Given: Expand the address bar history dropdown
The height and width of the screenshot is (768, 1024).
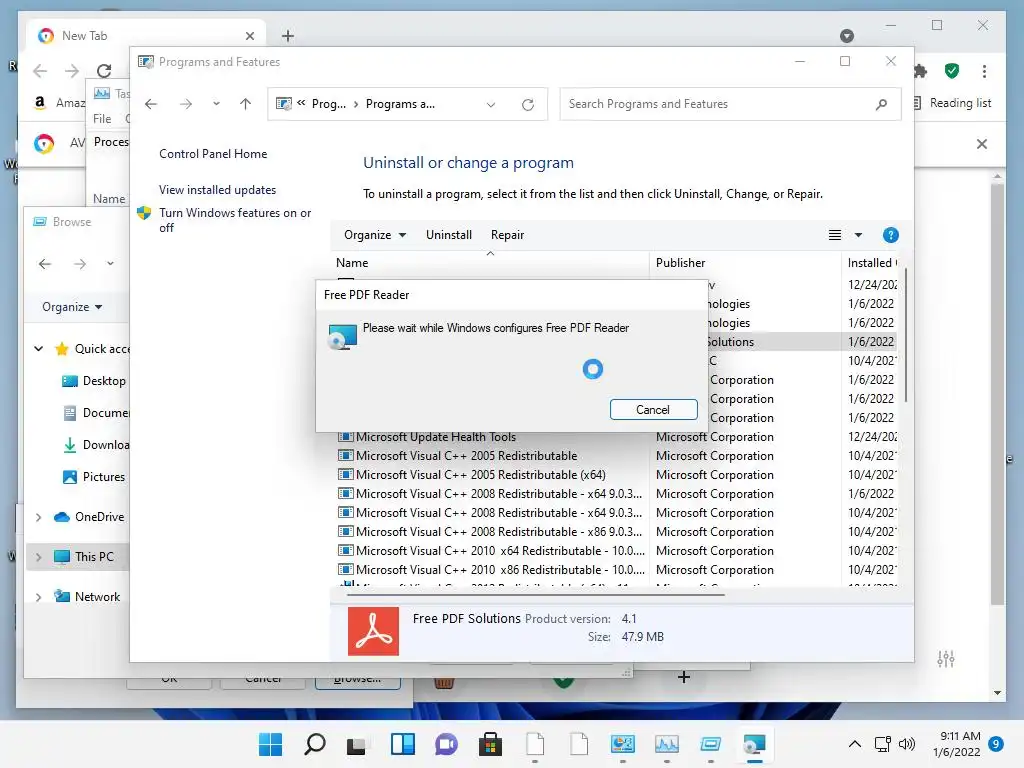Looking at the screenshot, I should [x=491, y=104].
